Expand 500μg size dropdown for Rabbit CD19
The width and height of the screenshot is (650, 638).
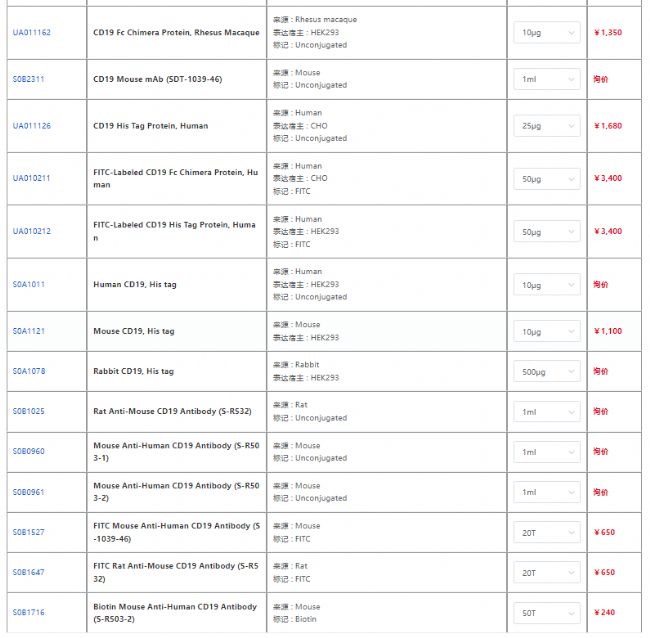pyautogui.click(x=546, y=371)
